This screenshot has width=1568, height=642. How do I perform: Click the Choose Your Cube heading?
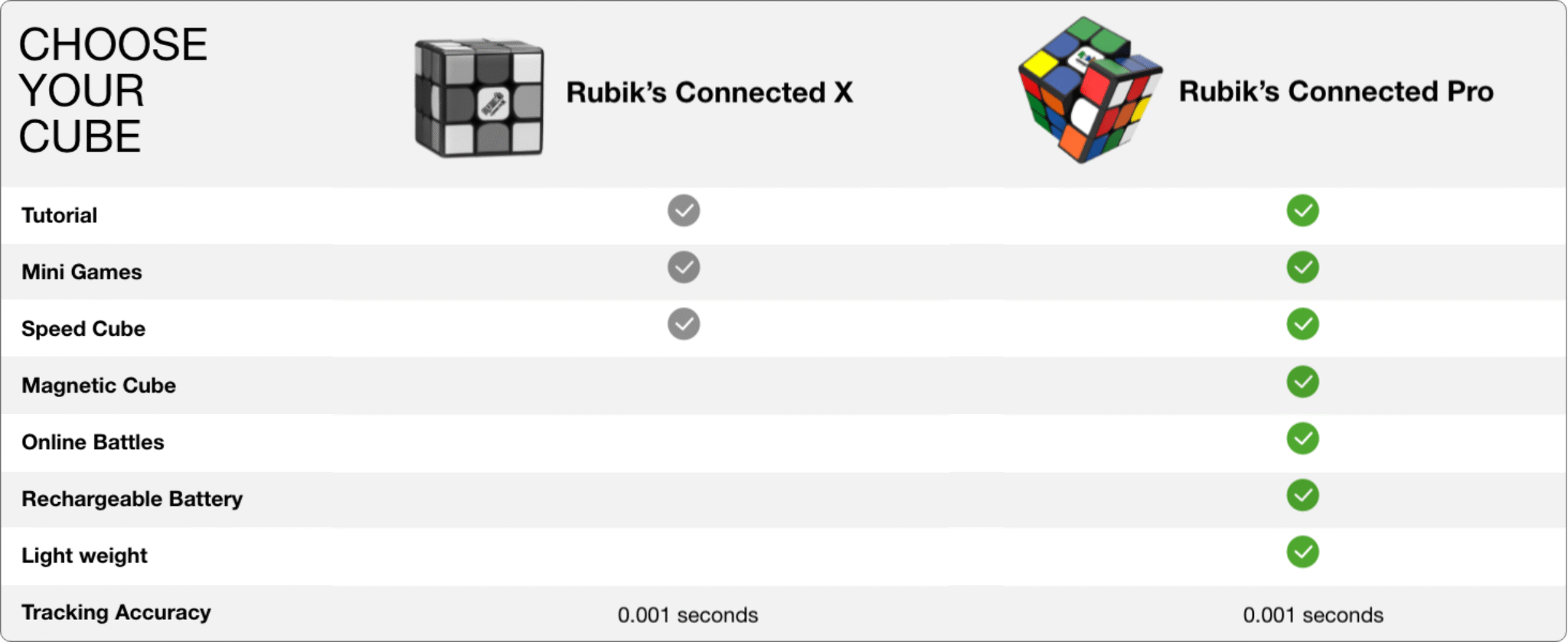click(x=113, y=90)
